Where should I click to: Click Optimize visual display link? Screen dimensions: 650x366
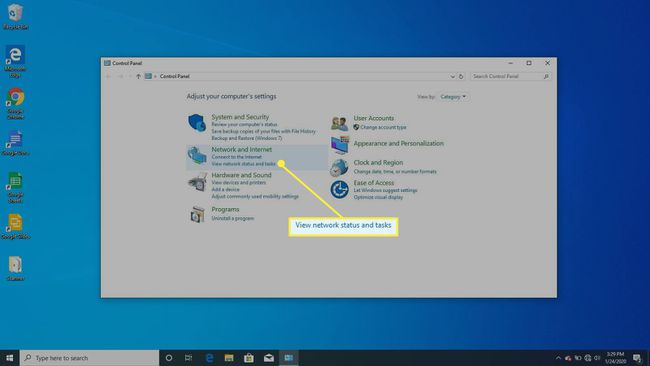[x=378, y=197]
